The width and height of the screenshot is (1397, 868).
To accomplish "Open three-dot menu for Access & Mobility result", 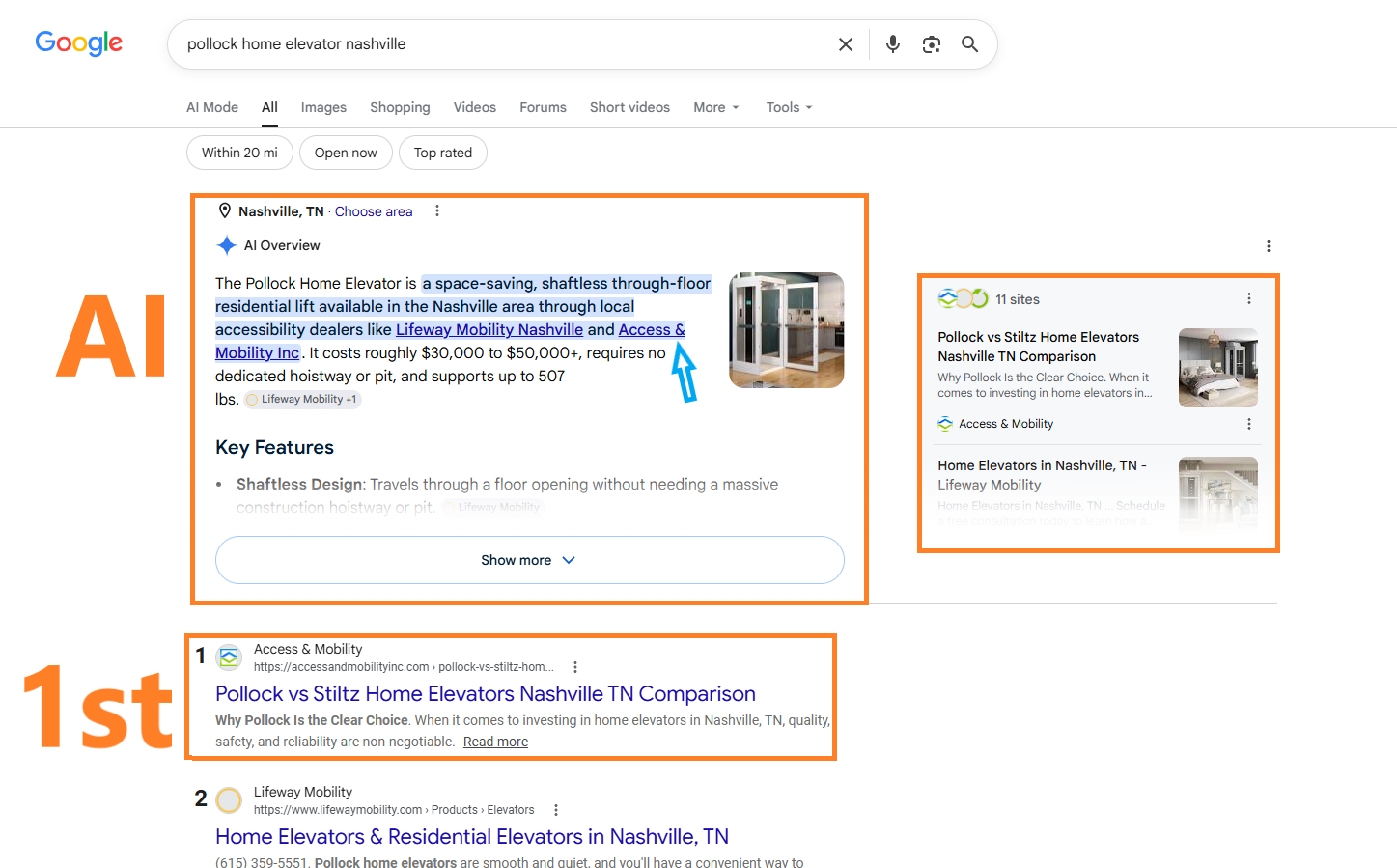I will pos(575,667).
